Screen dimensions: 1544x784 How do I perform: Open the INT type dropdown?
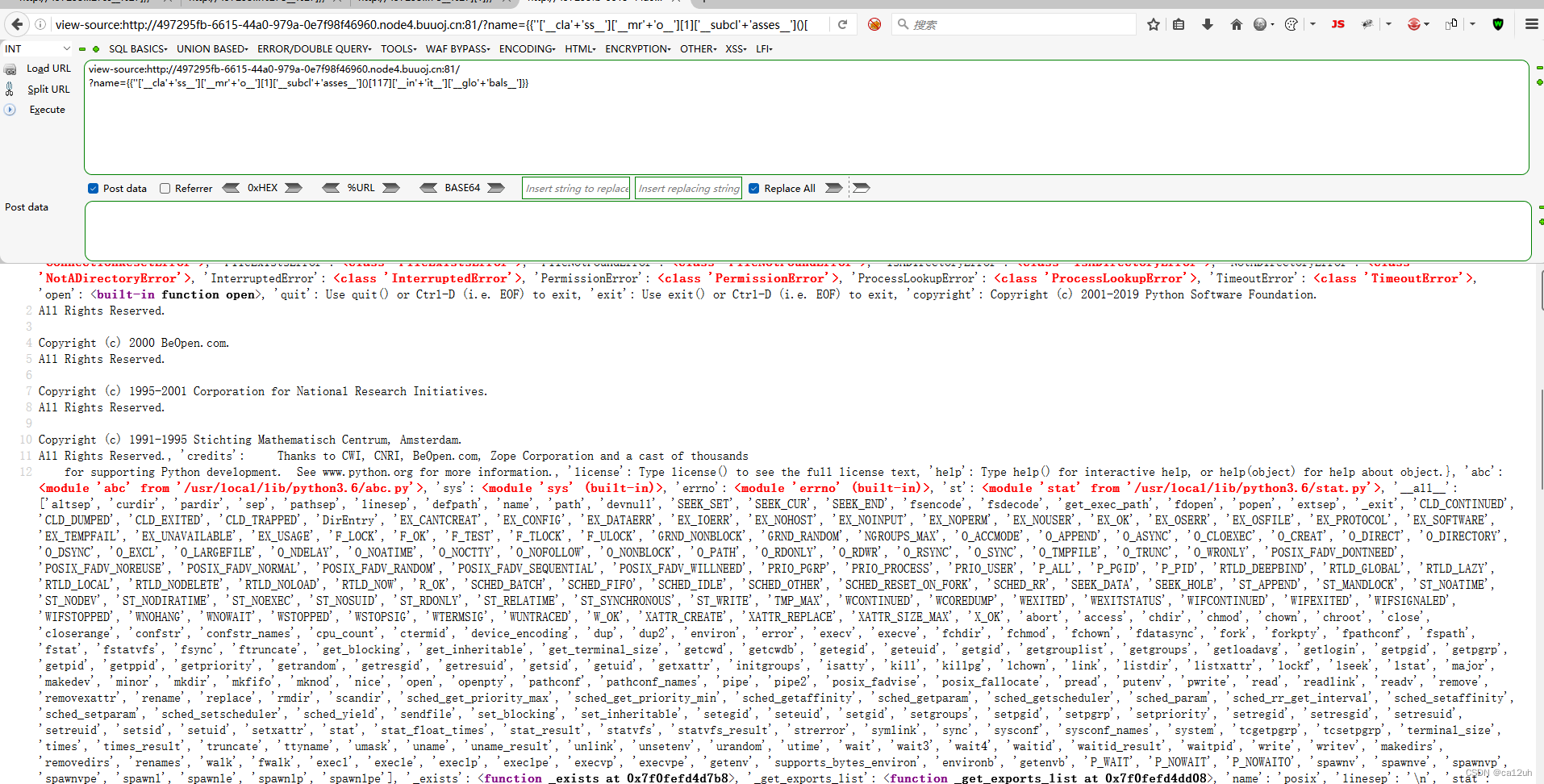pos(38,49)
